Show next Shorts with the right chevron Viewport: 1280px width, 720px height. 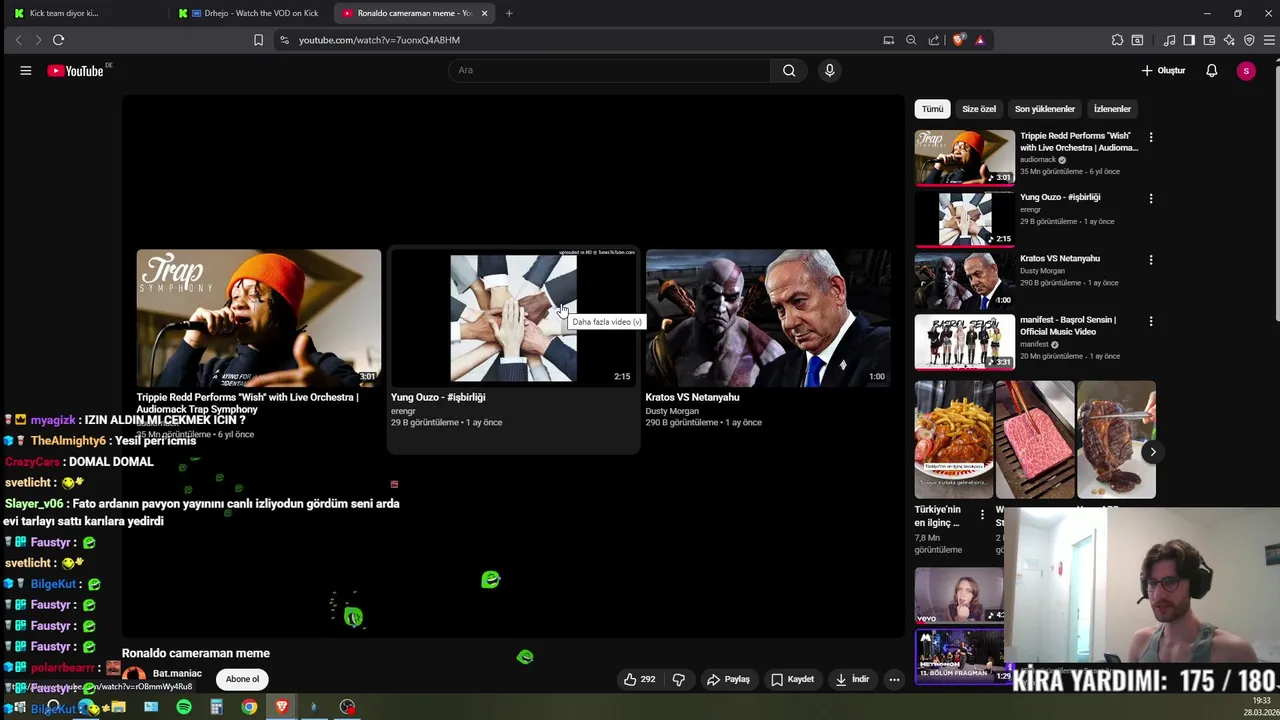tap(1152, 452)
